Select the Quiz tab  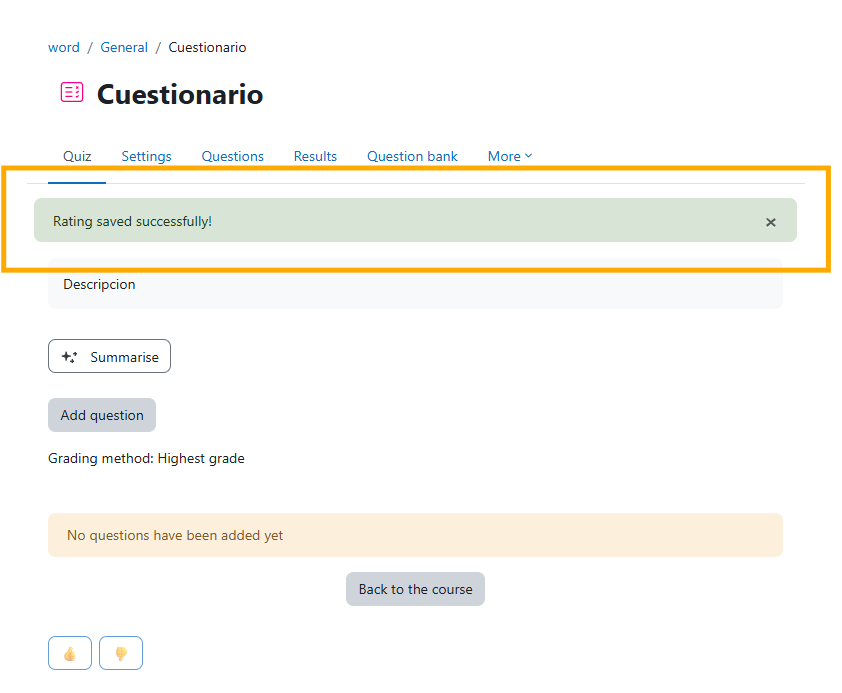[x=77, y=156]
